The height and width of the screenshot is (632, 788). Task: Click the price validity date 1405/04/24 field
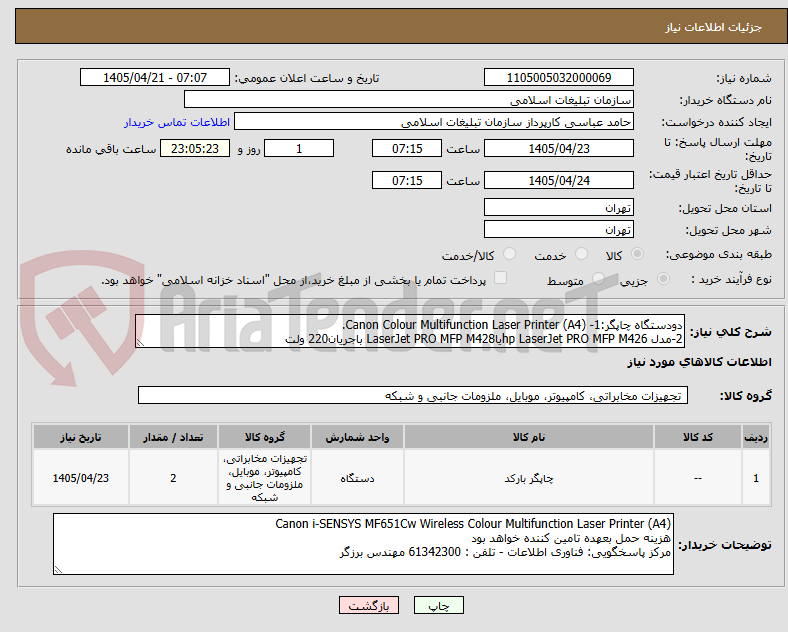coord(558,180)
